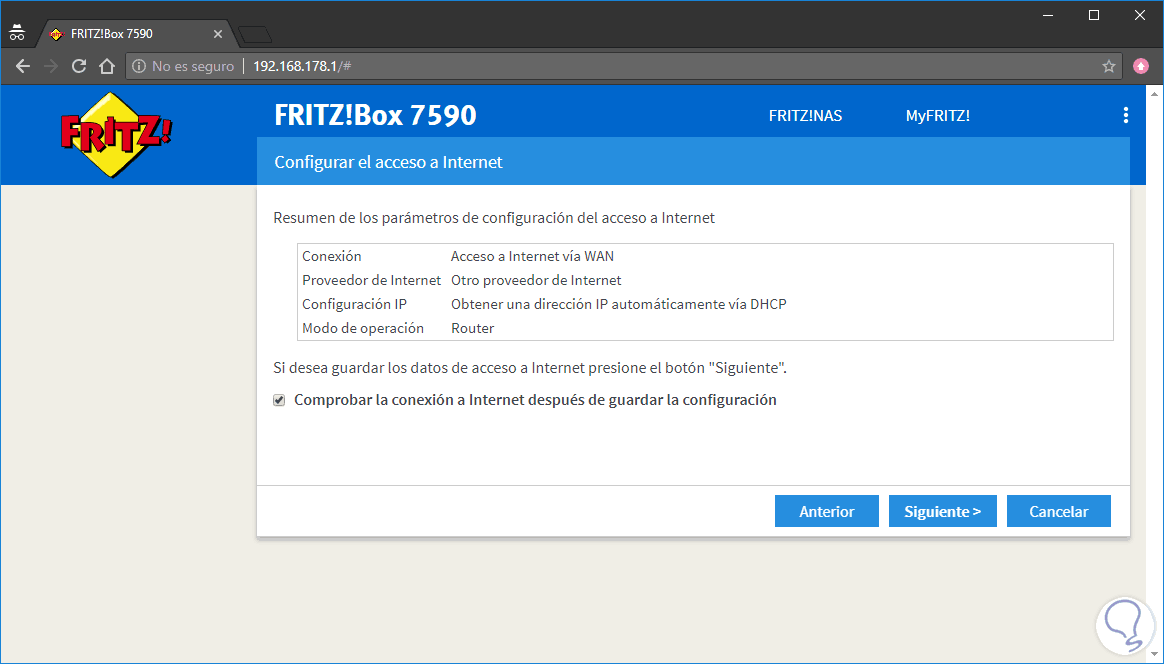Viewport: 1164px width, 664px height.
Task: Click the 'No es seguro' site info icon
Action: (x=139, y=66)
